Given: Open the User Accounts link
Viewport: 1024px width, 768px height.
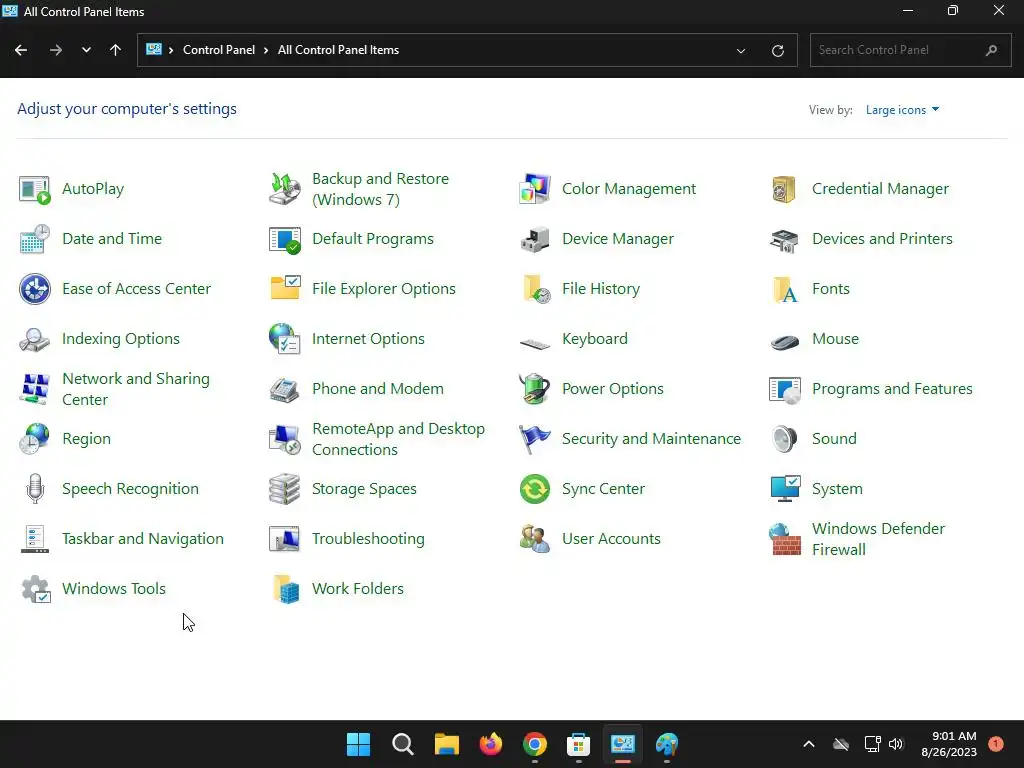Looking at the screenshot, I should click(611, 539).
